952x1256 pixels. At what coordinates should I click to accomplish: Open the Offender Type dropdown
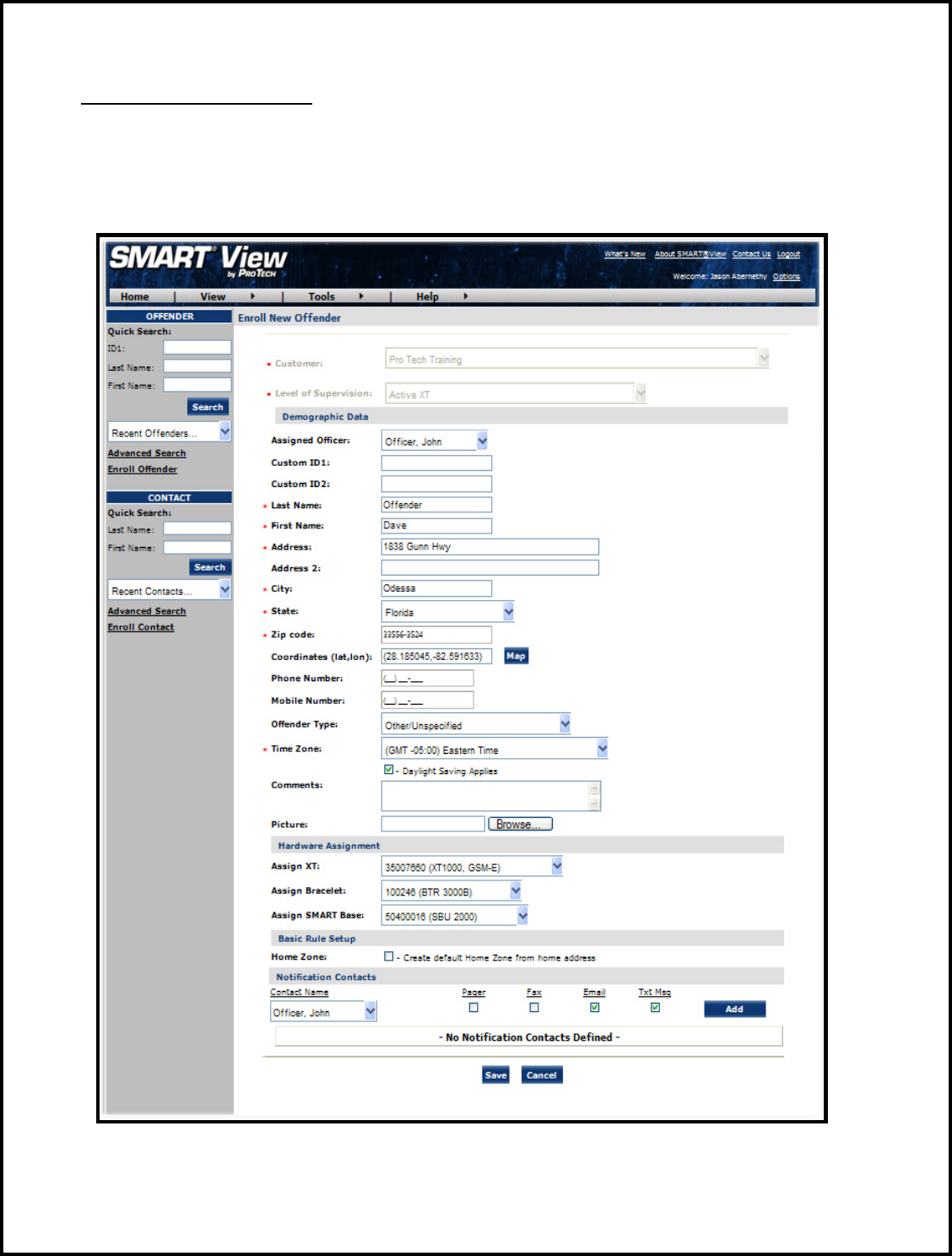[x=476, y=724]
